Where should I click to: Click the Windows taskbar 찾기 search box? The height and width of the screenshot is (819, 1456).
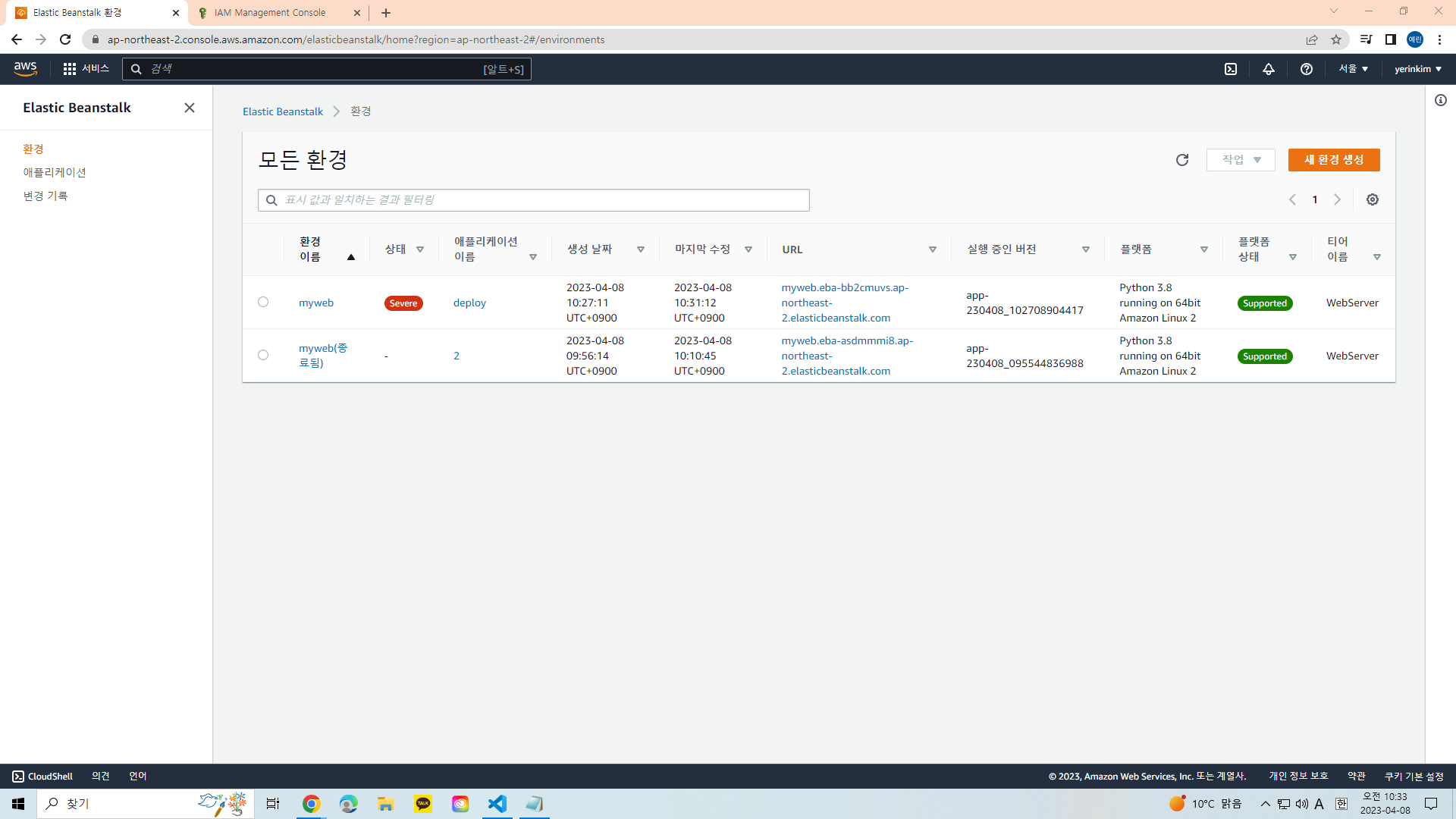tap(146, 804)
